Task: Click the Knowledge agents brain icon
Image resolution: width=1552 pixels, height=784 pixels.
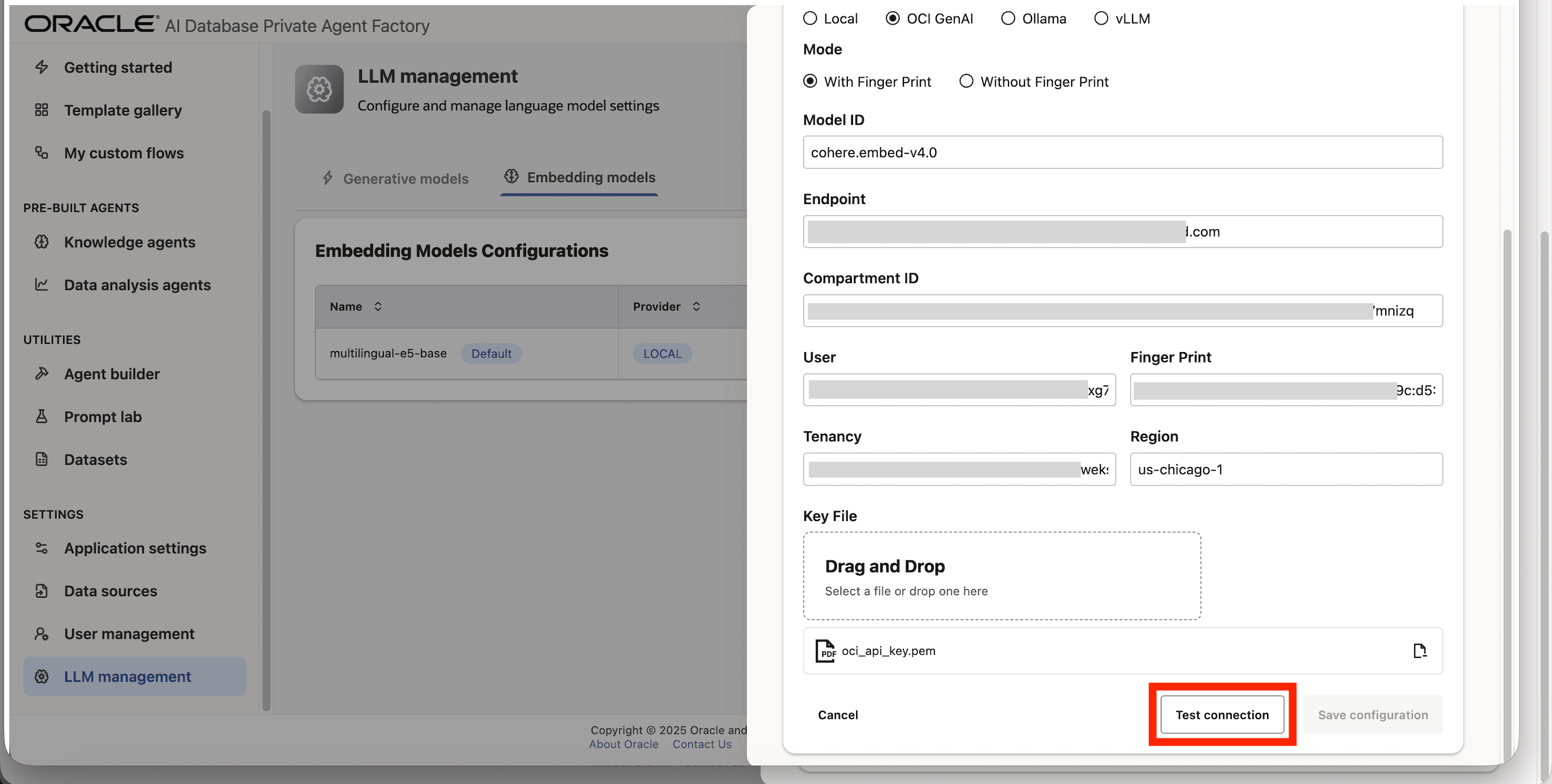Action: (41, 242)
